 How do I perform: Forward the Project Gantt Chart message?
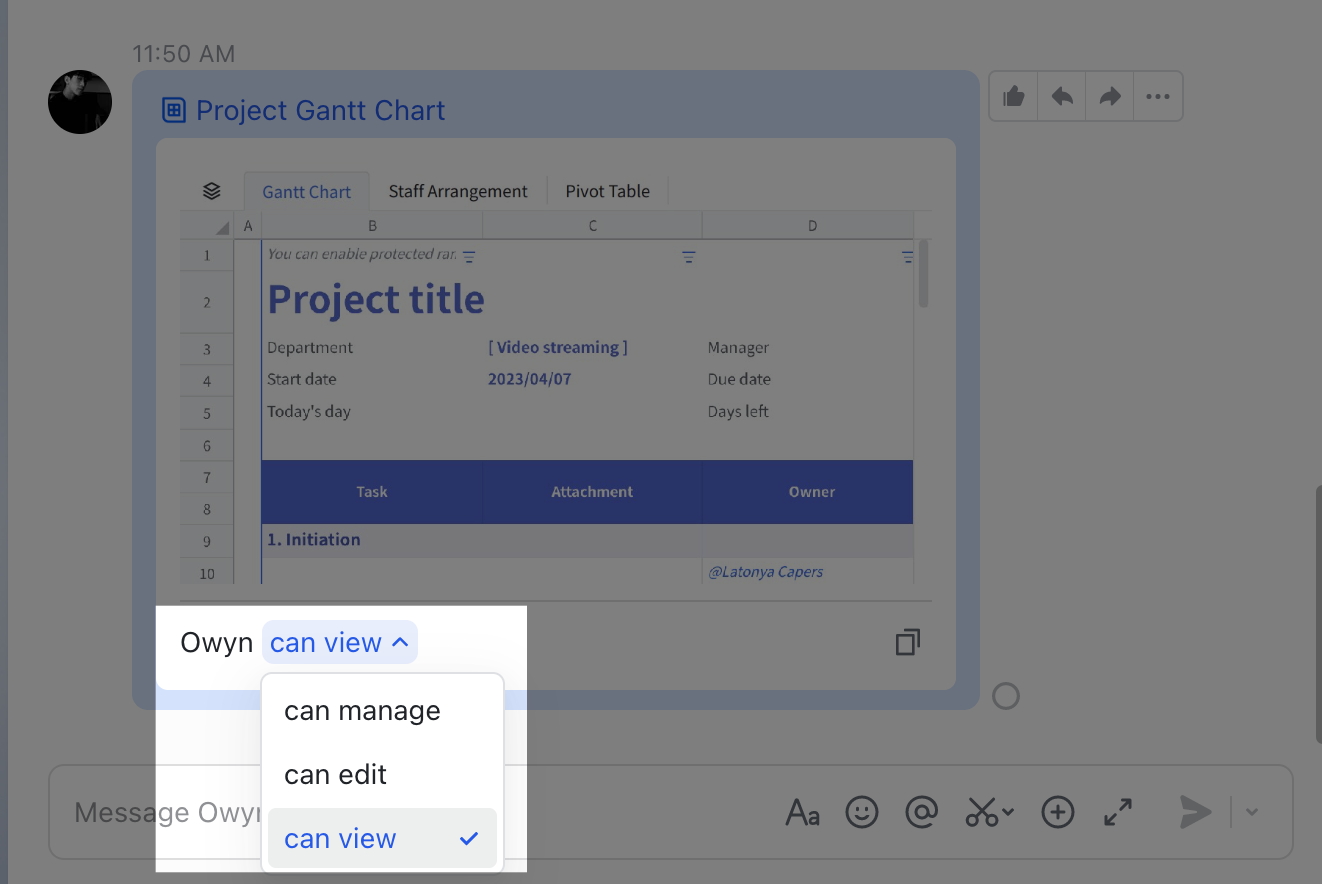[1109, 95]
